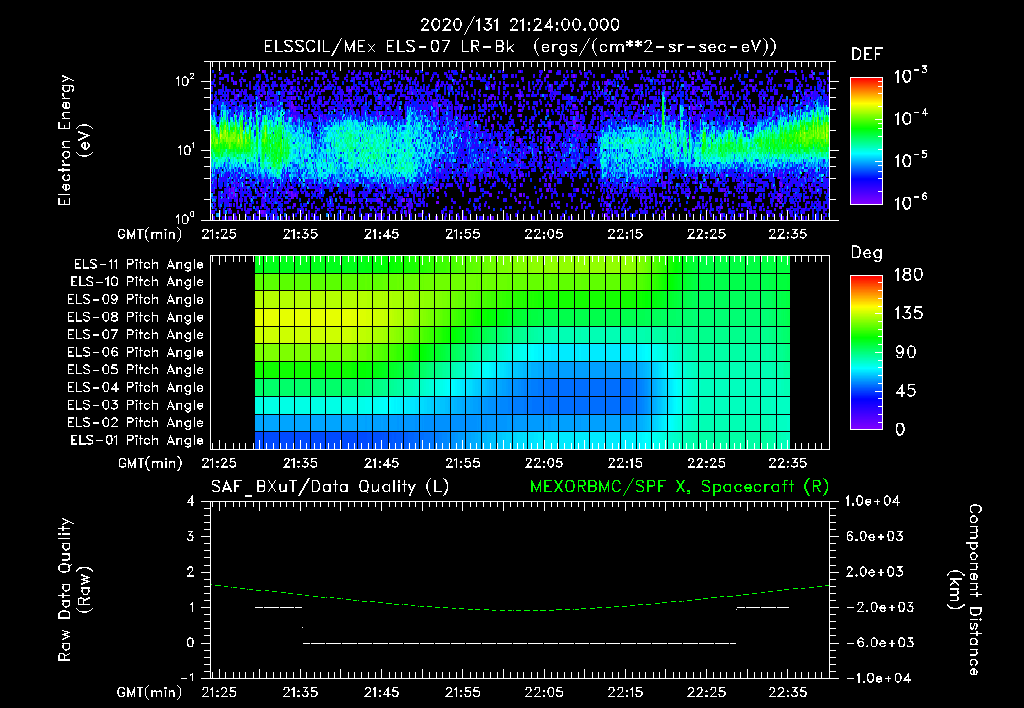This screenshot has height=708, width=1024.
Task: Click the GMT(min) label under the spectrogram
Action: (150, 234)
